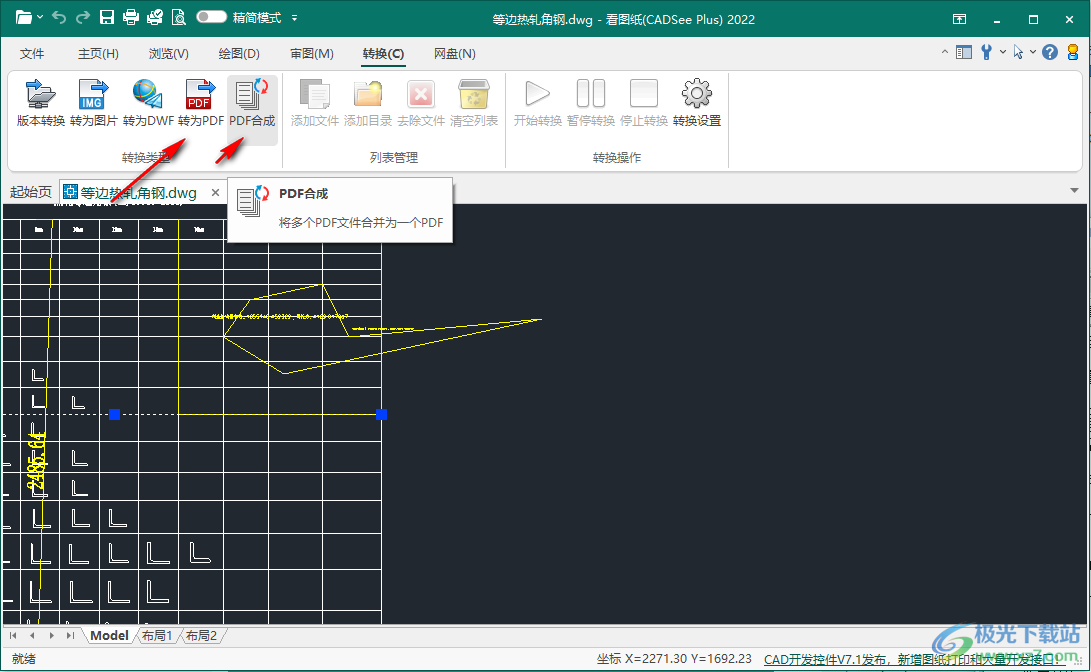Click clear list 清空列表 icon
Image resolution: width=1091 pixels, height=672 pixels.
point(474,103)
